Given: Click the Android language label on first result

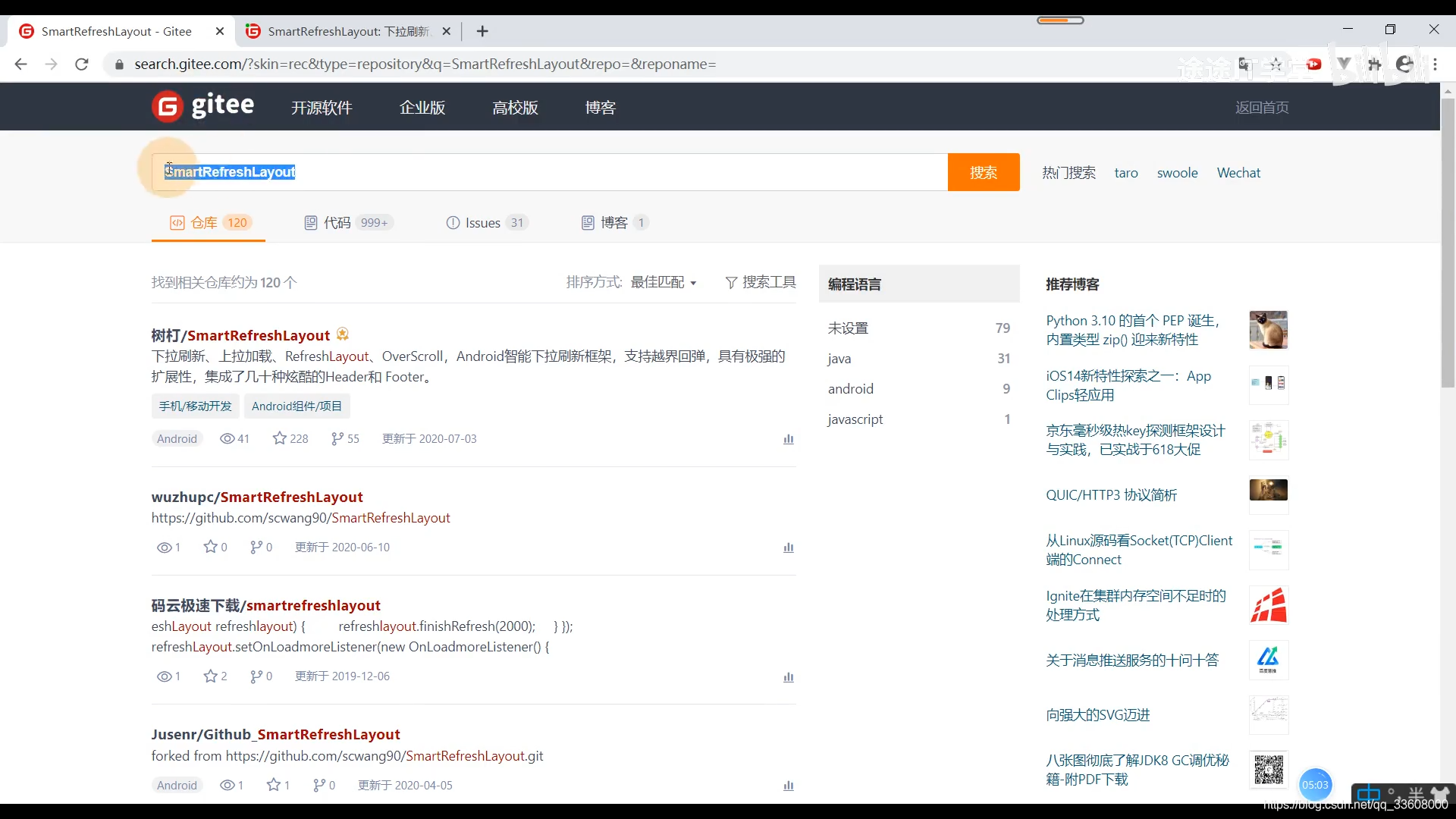Looking at the screenshot, I should click(177, 438).
